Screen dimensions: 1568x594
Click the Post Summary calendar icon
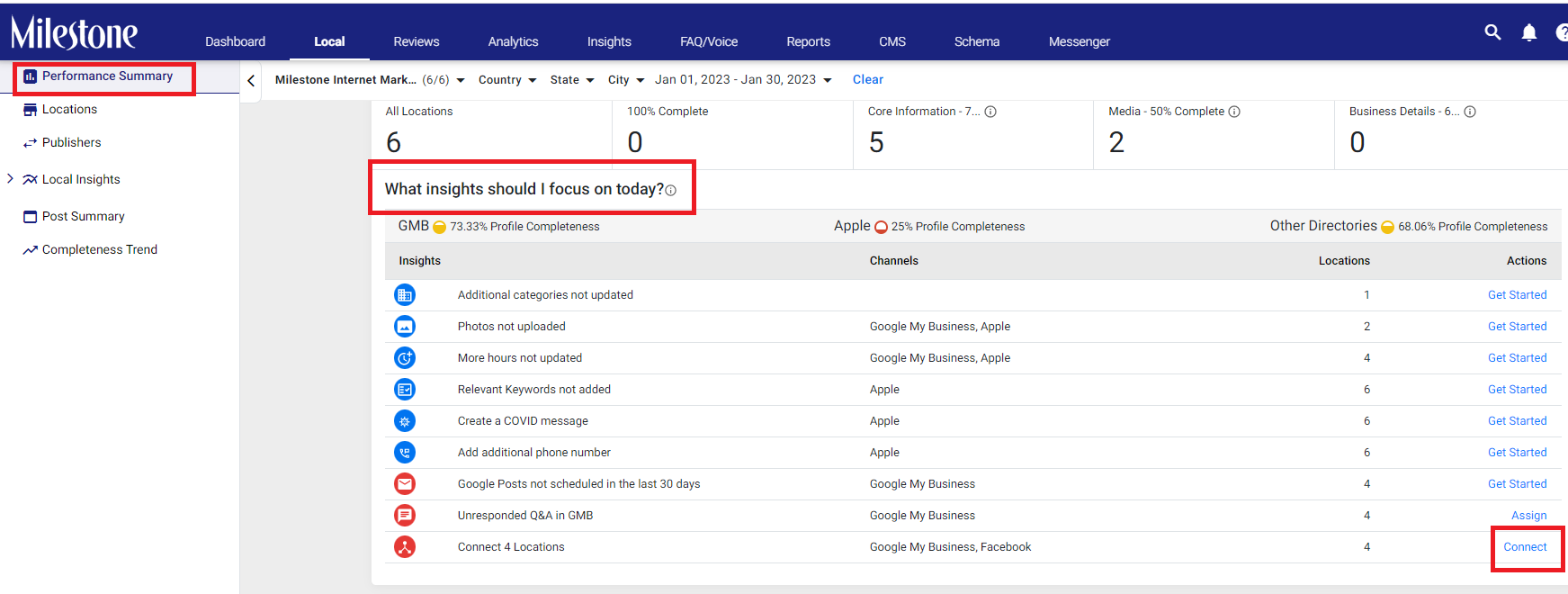pos(30,217)
